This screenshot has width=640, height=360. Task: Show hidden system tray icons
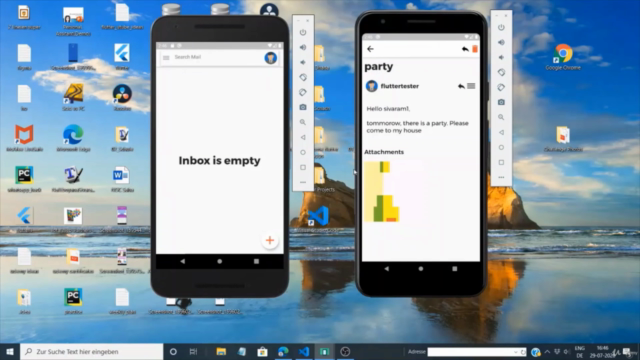click(547, 351)
